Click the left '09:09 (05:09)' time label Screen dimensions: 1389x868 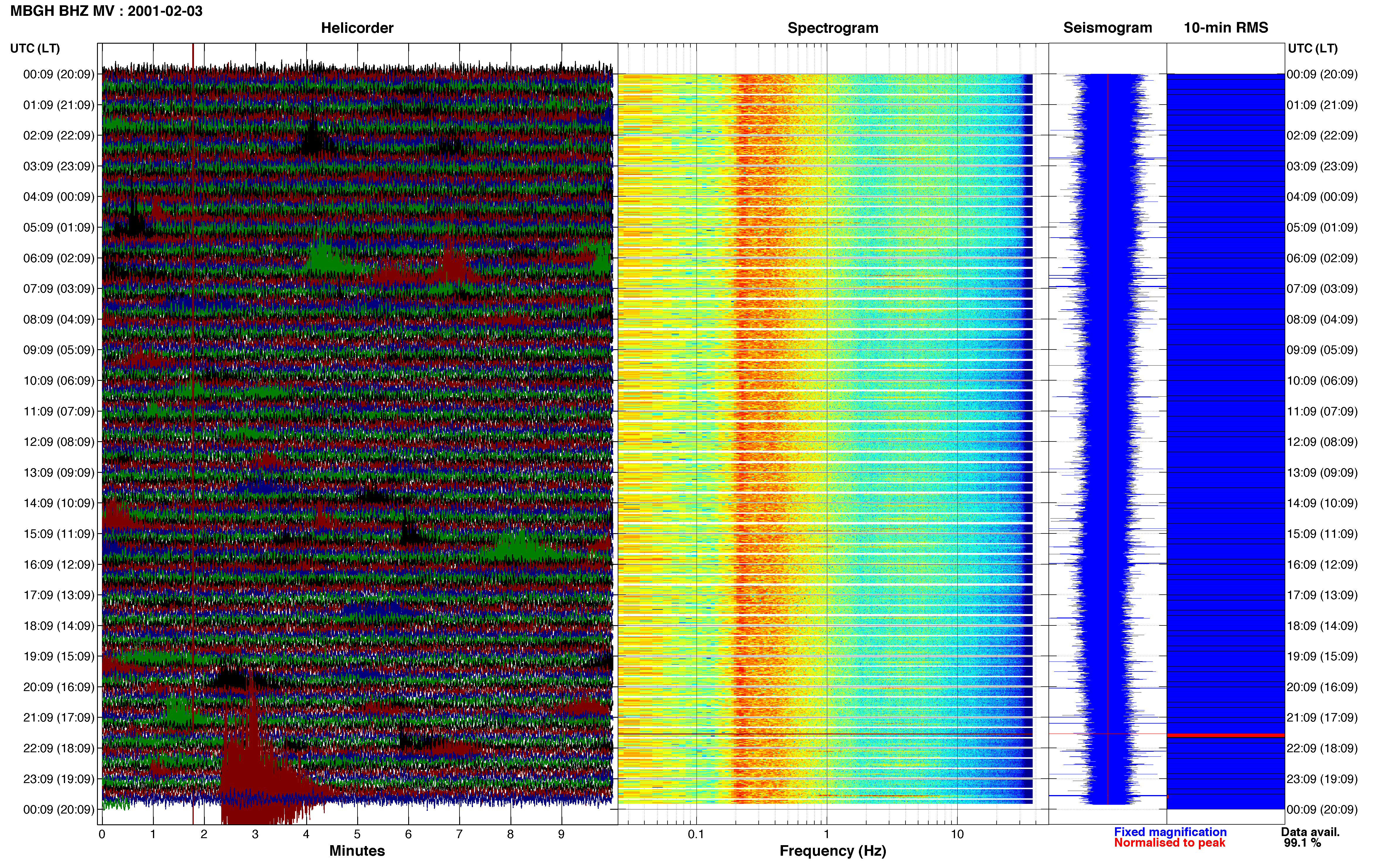tap(59, 350)
